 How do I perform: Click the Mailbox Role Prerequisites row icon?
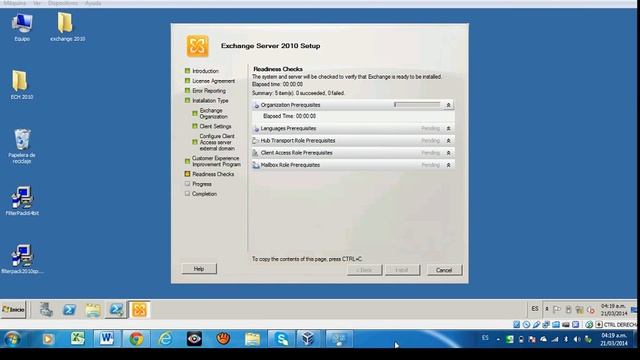click(x=256, y=165)
